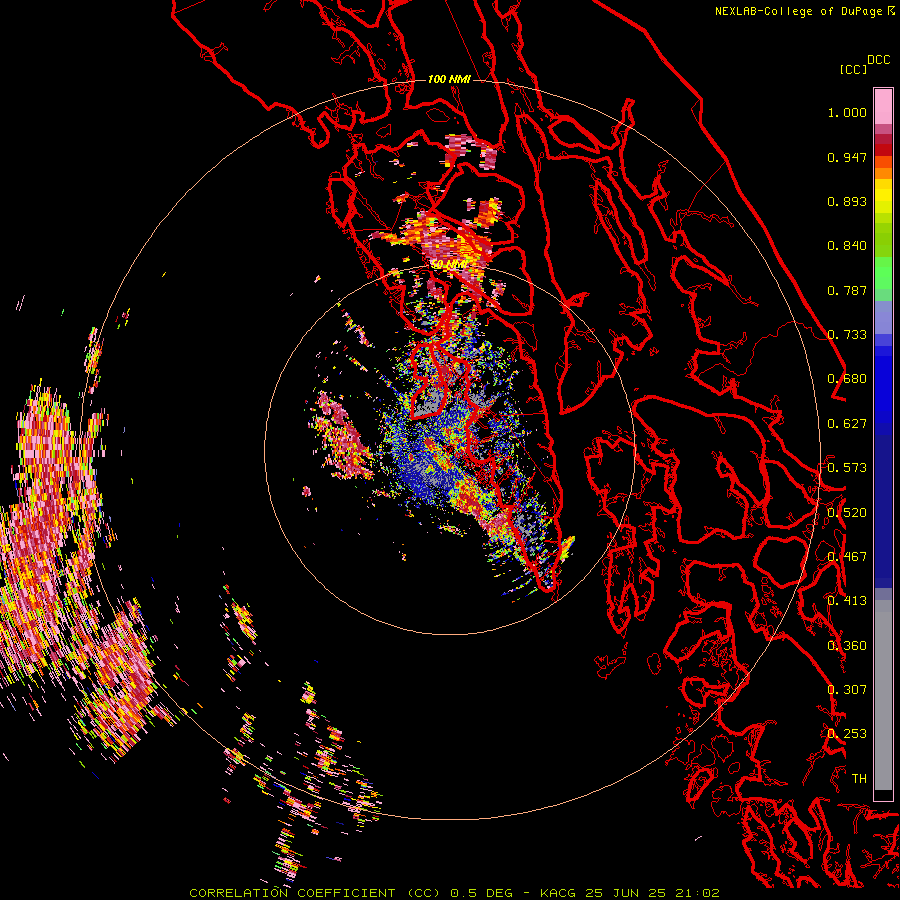Click the 1.000 value on the legend

(847, 112)
